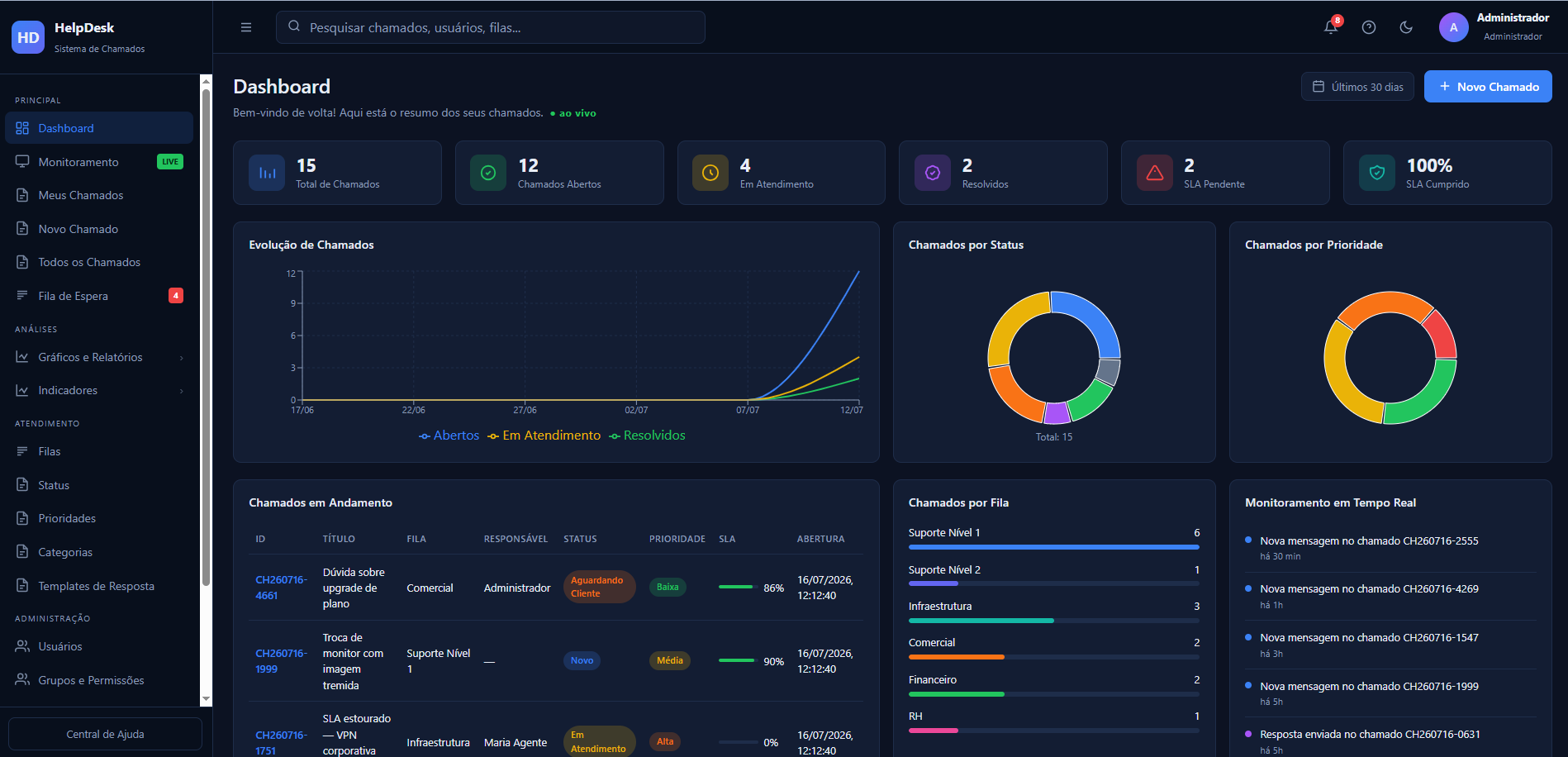This screenshot has width=1568, height=757.
Task: Click the Total de Chamados chart icon
Action: click(267, 173)
